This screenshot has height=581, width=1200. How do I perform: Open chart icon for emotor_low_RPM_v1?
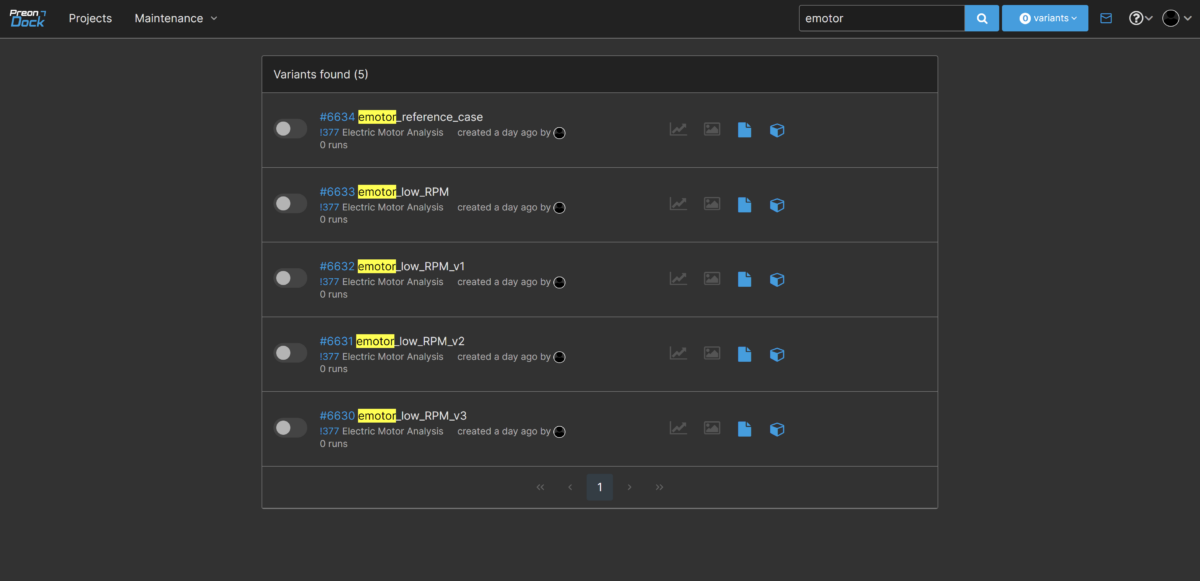point(678,279)
